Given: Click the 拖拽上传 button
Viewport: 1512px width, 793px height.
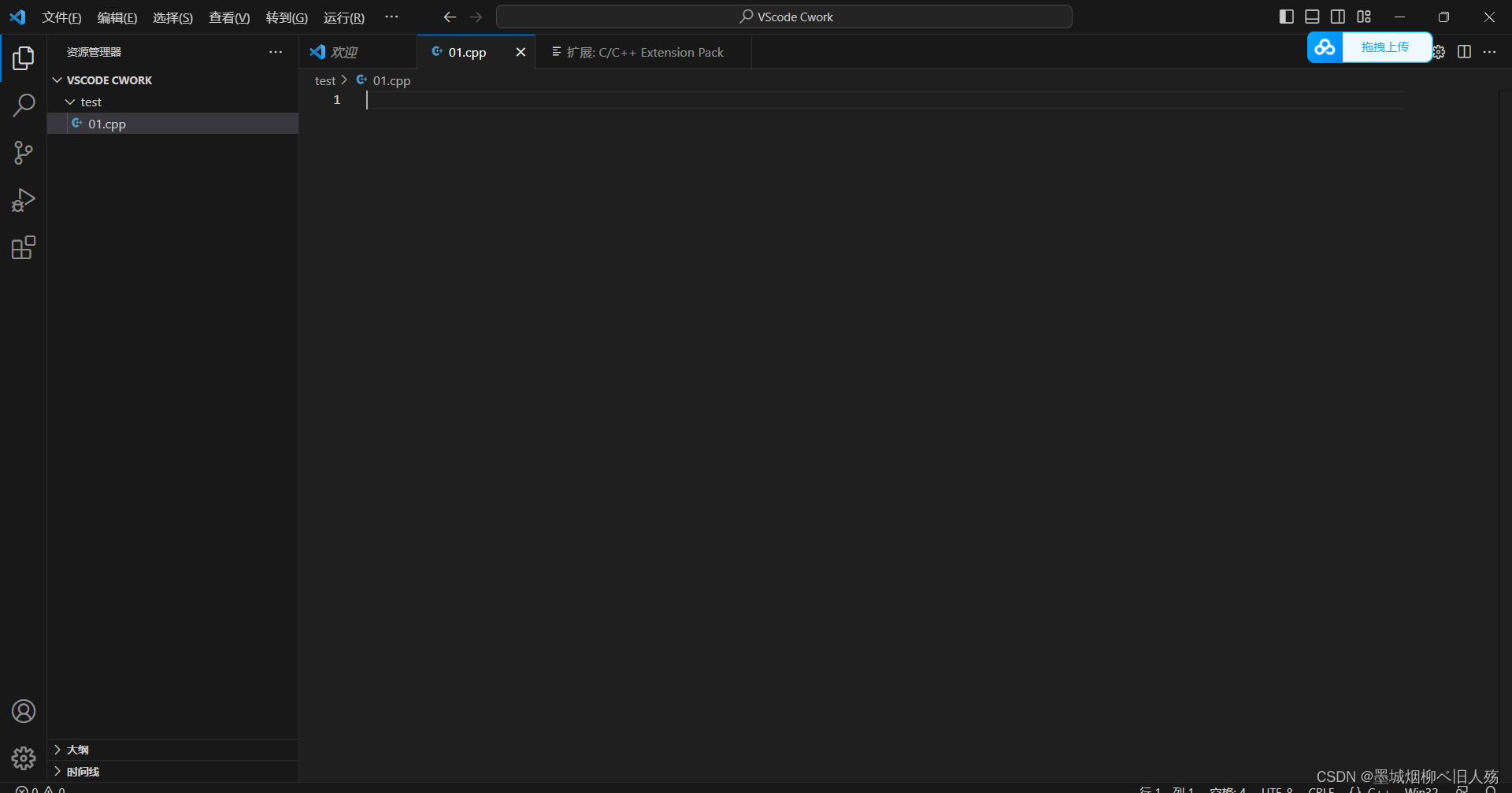Looking at the screenshot, I should click(1385, 47).
